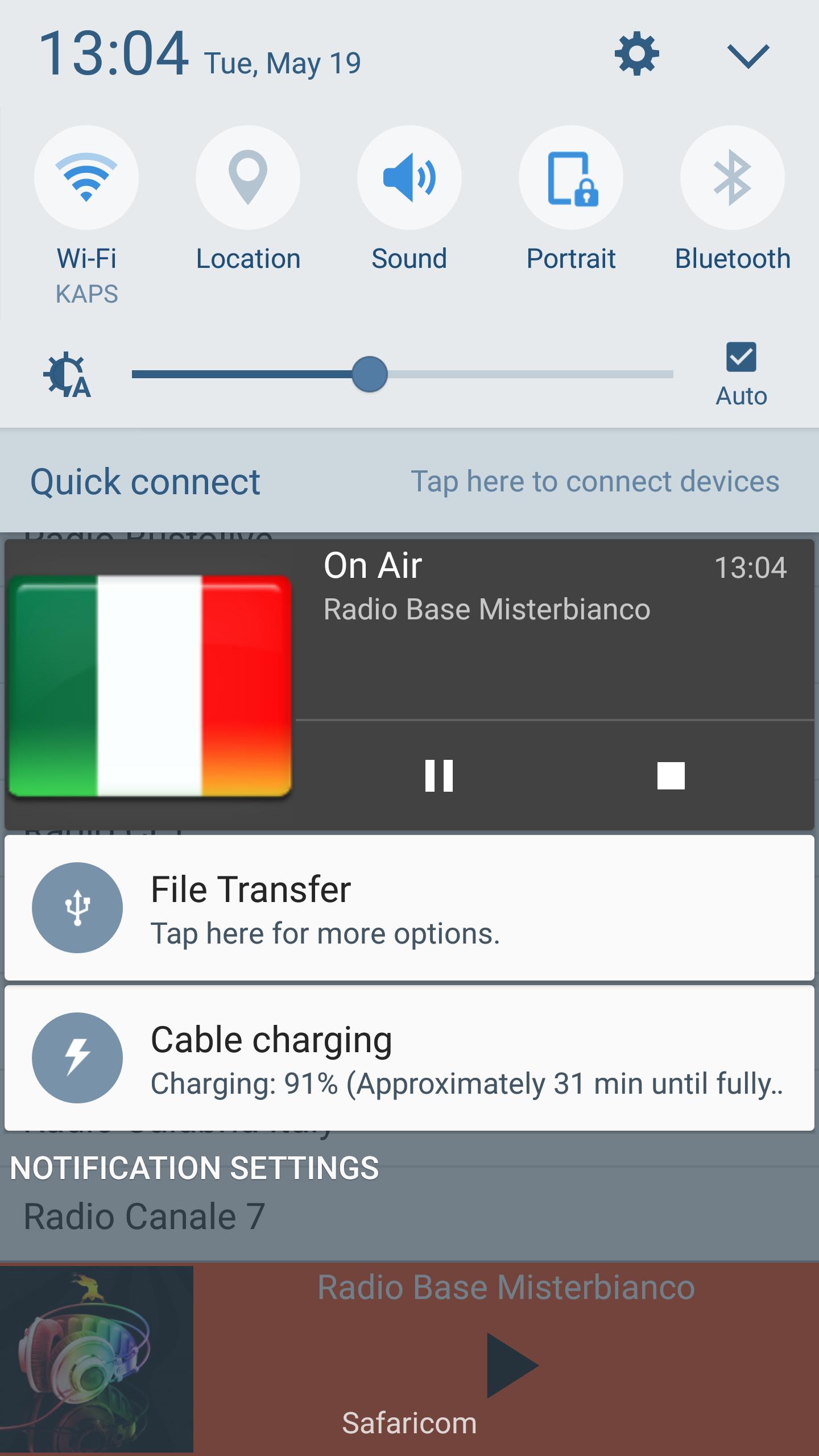Open settings via the gear icon
Image resolution: width=819 pixels, height=1456 pixels.
click(x=636, y=54)
